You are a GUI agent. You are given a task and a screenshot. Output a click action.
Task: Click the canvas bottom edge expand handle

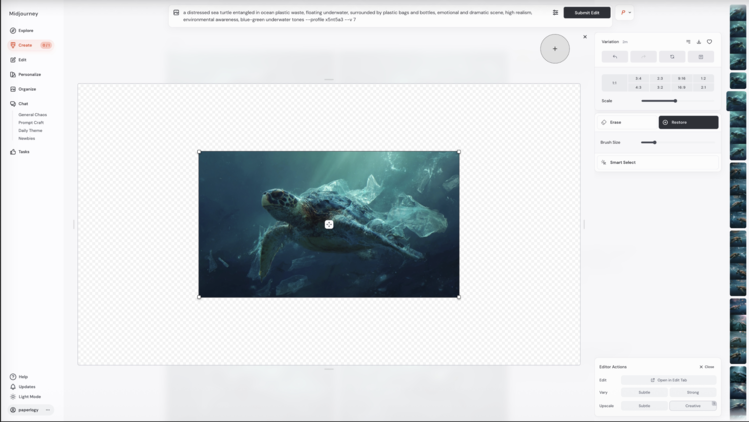tap(329, 369)
